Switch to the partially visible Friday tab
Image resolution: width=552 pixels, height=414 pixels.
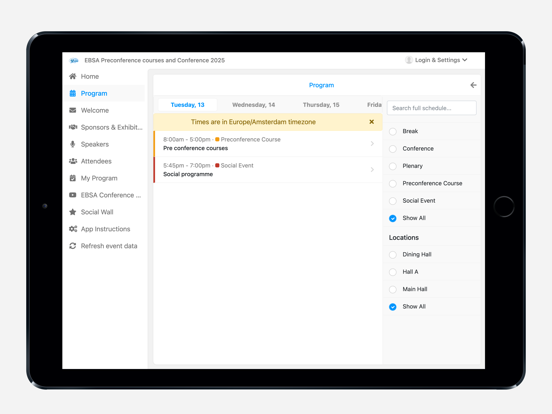374,105
